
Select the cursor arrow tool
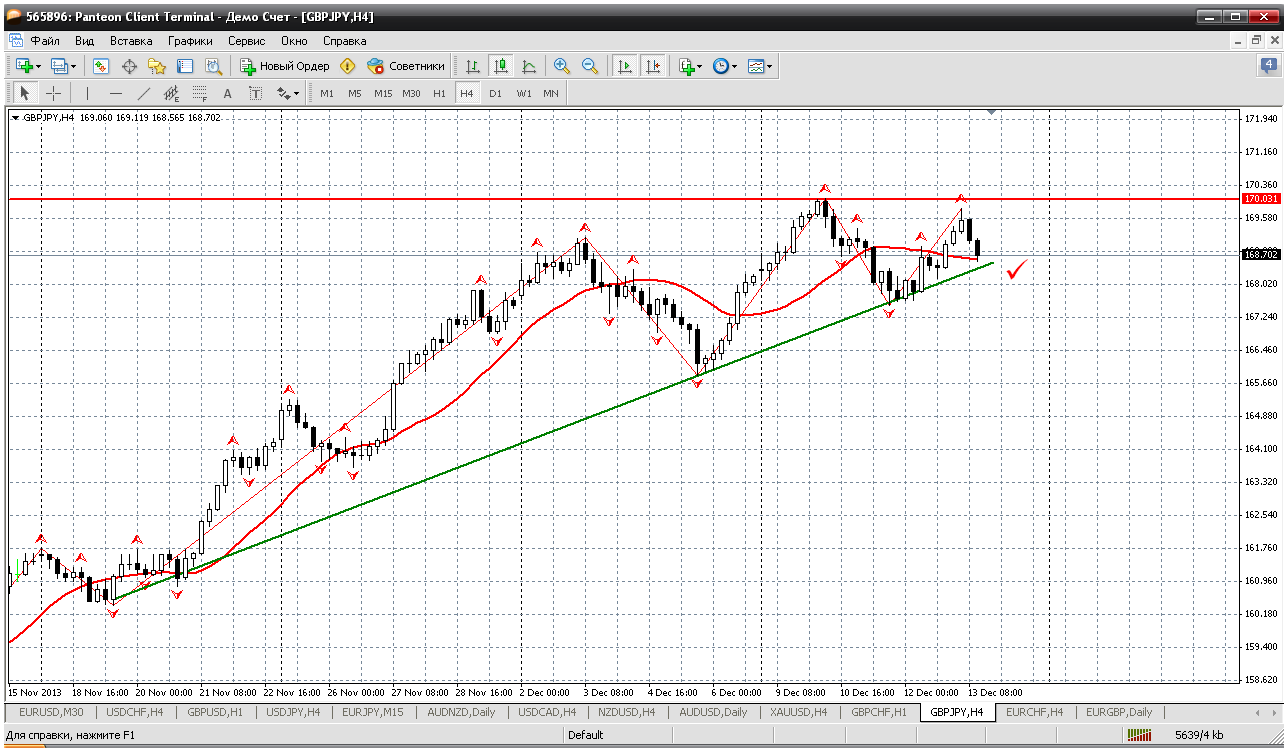(x=25, y=93)
